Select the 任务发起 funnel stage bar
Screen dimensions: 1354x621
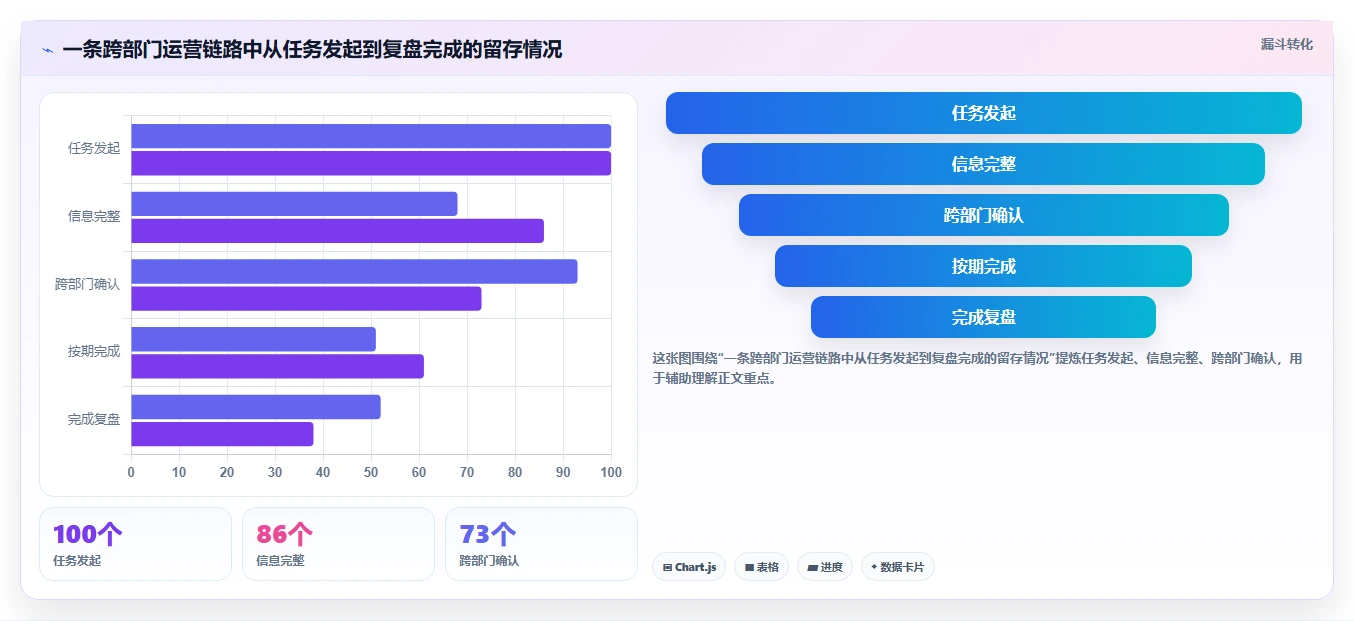click(984, 113)
